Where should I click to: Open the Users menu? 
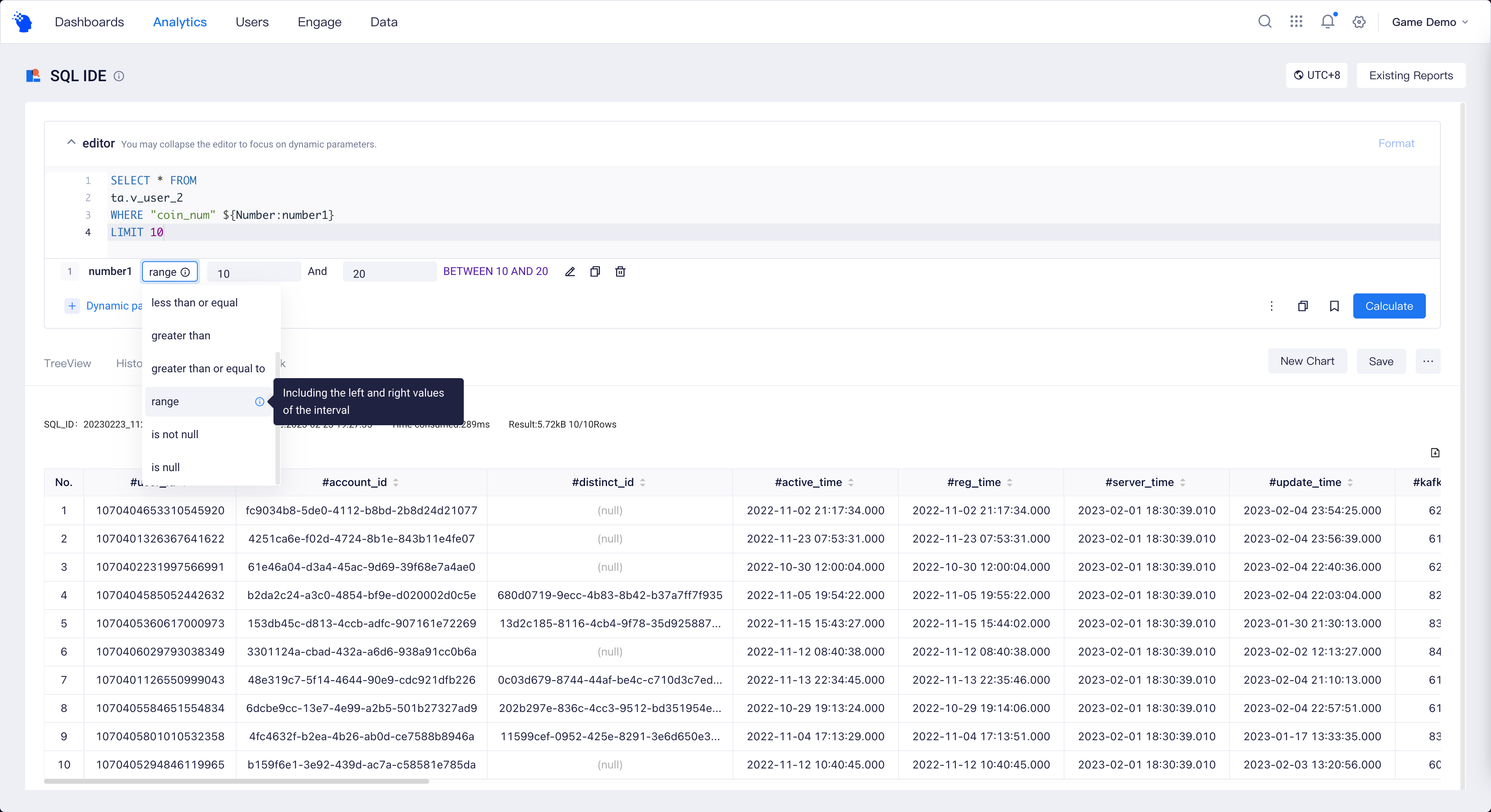coord(252,22)
